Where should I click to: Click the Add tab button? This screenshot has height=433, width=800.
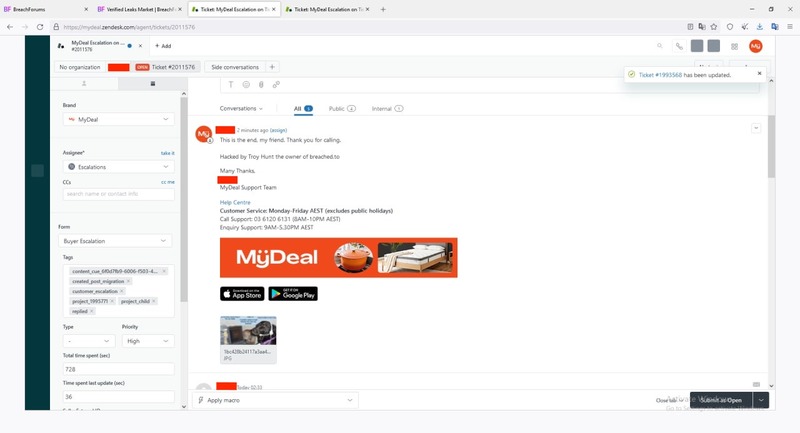(163, 46)
